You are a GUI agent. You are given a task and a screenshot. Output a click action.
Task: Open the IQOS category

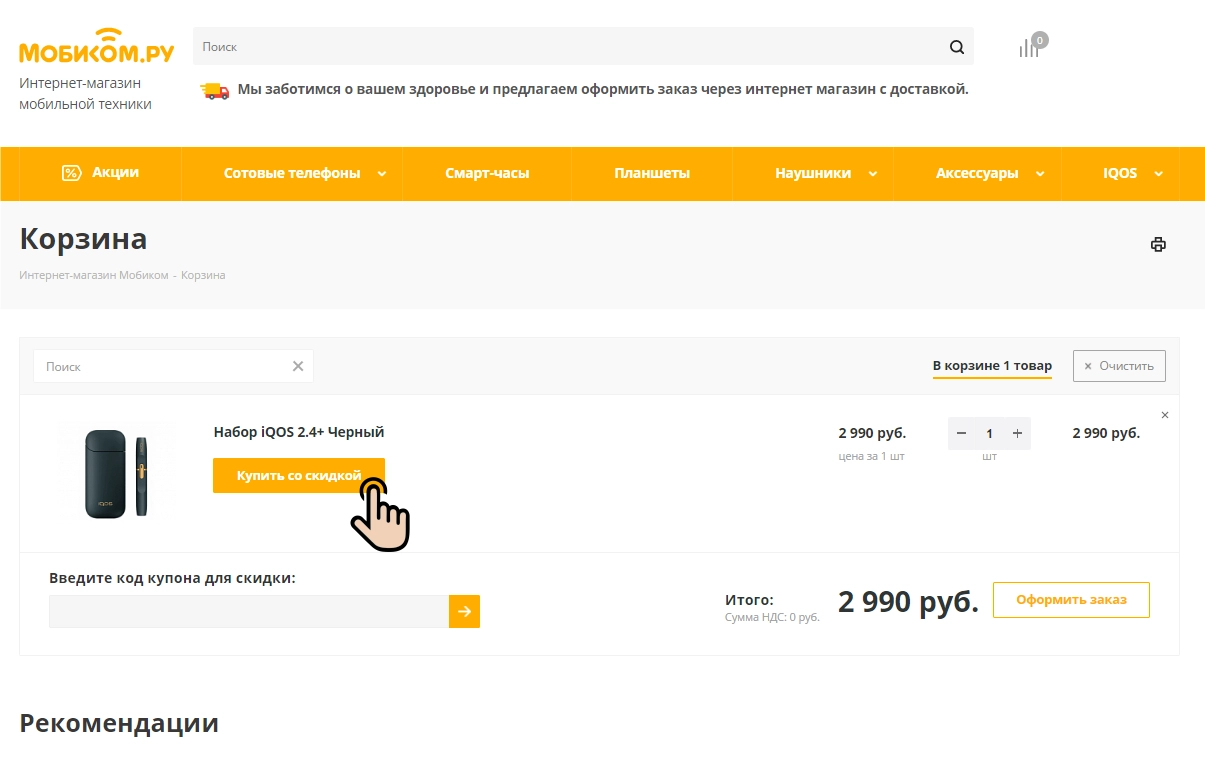click(1120, 173)
